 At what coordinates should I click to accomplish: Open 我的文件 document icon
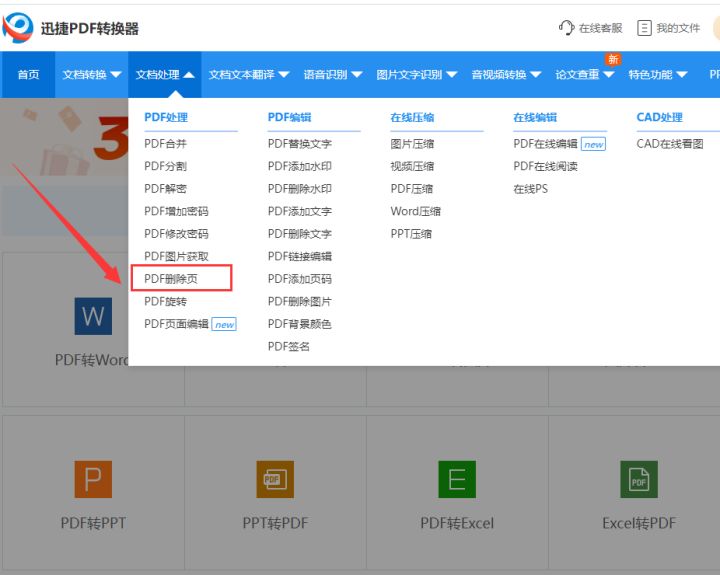coord(644,28)
